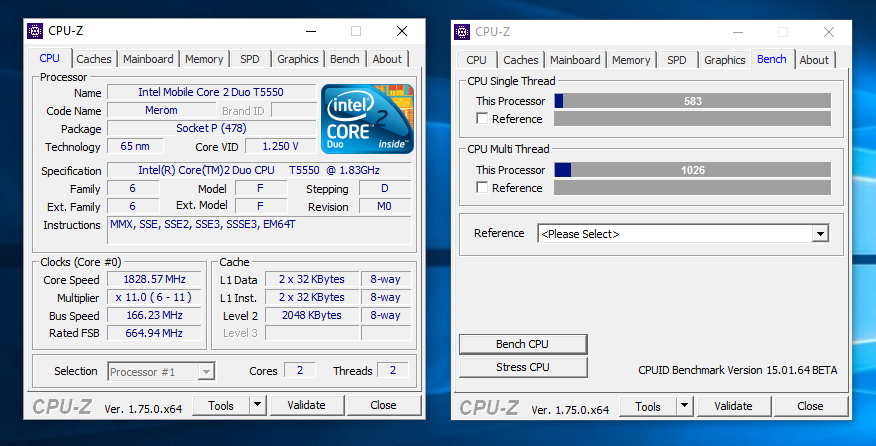Click Bus Speed value 166.23 MHz
Image resolution: width=876 pixels, height=446 pixels.
pos(154,315)
